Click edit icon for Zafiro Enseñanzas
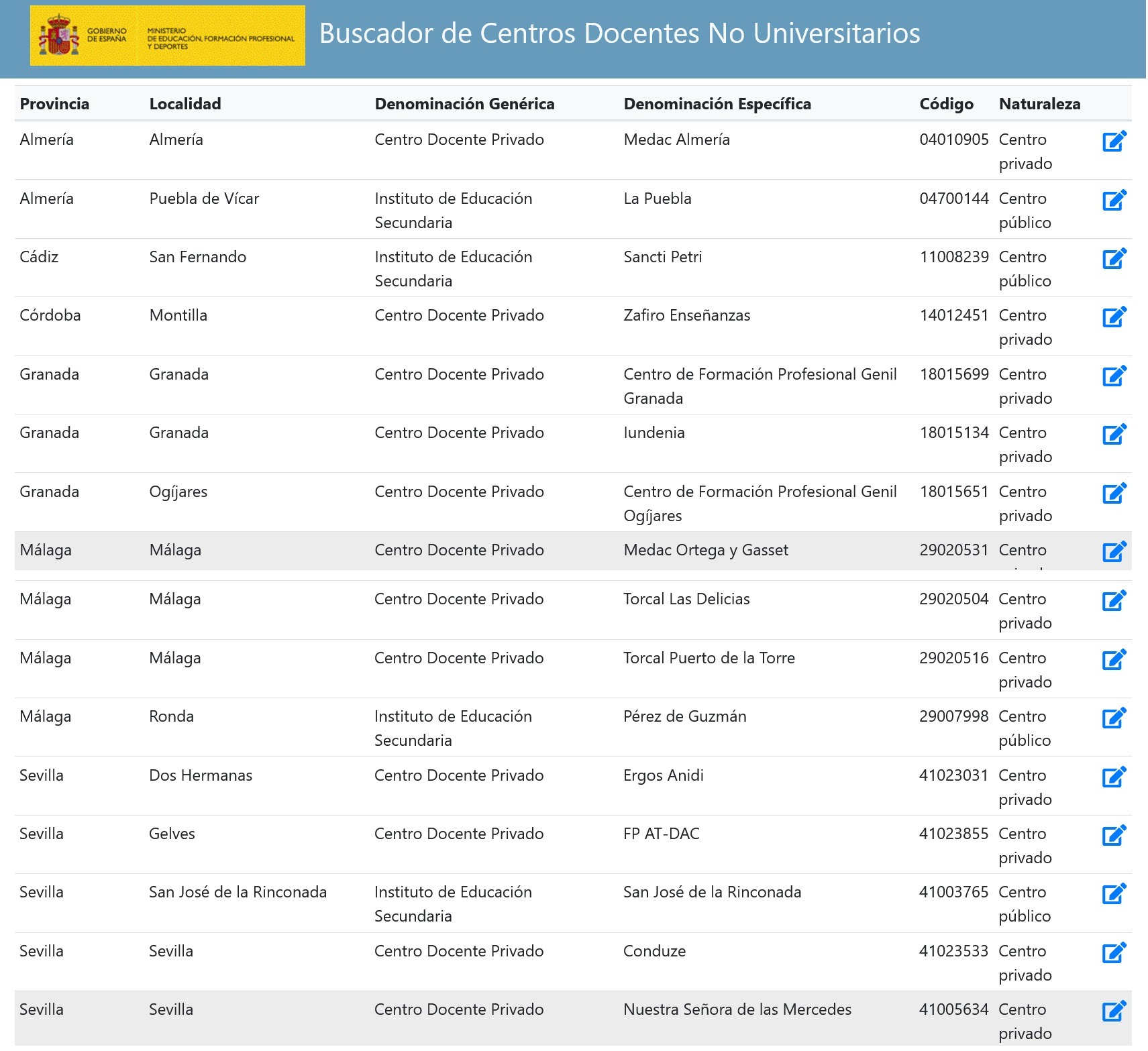This screenshot has width=1148, height=1051. point(1114,317)
